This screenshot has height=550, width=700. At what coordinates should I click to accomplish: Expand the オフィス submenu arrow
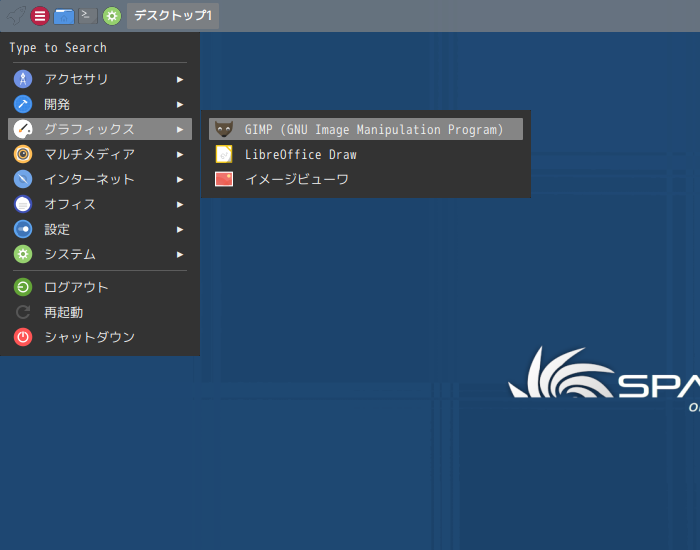180,204
